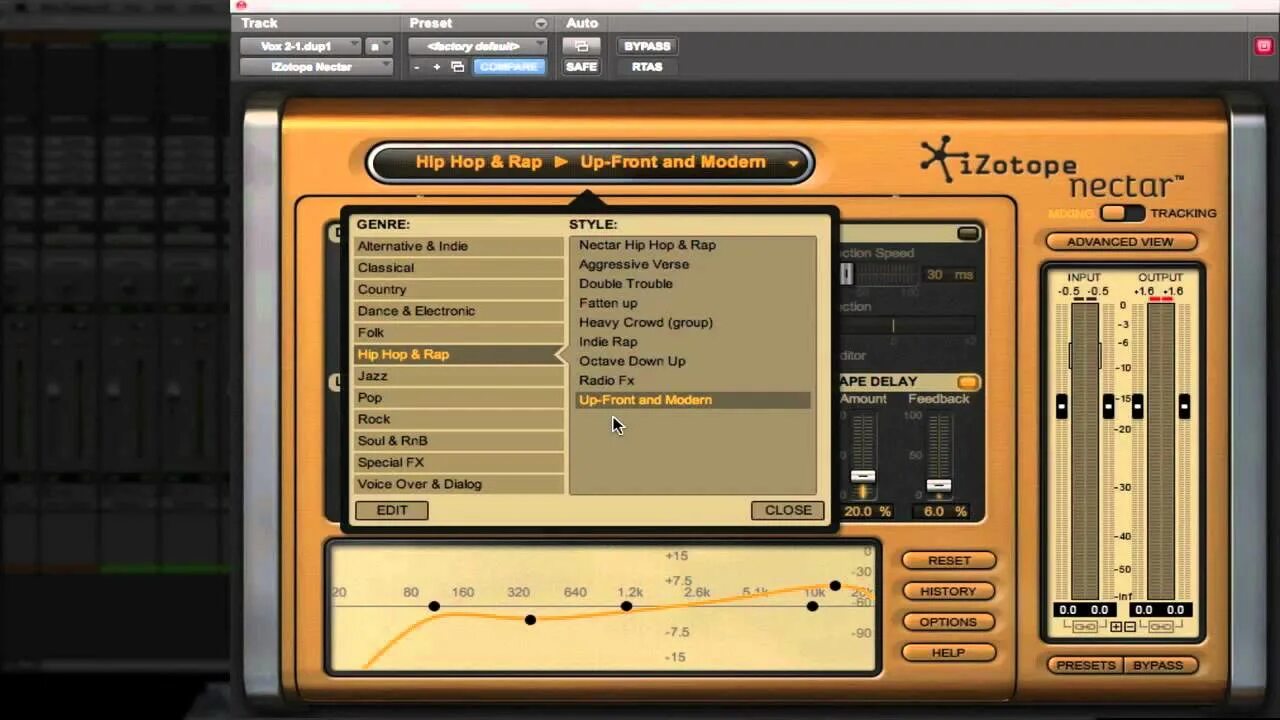Open the PRESETS button bottom right
Image resolution: width=1280 pixels, height=720 pixels.
point(1086,665)
